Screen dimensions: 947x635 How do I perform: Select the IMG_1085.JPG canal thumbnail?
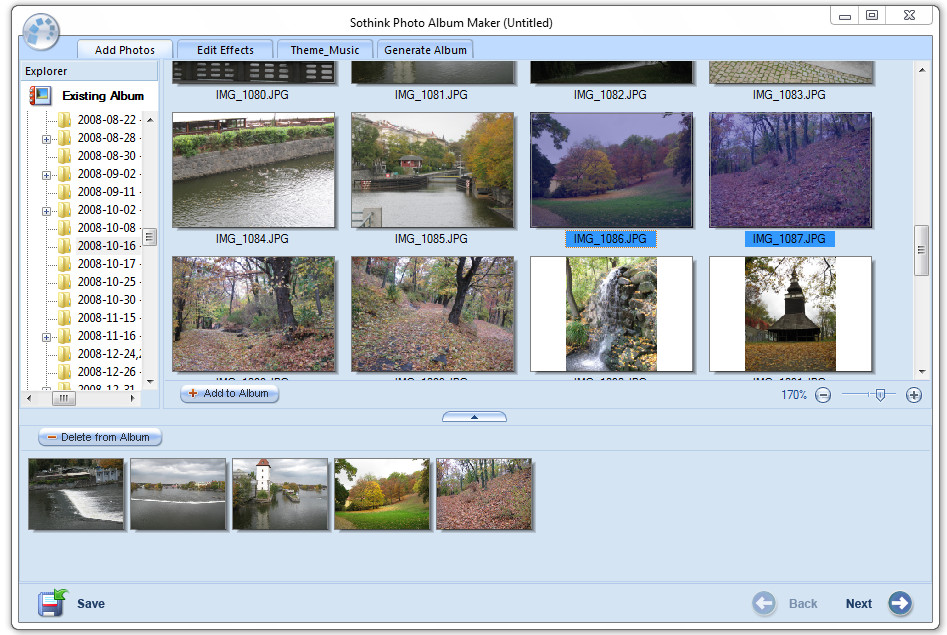[x=432, y=170]
